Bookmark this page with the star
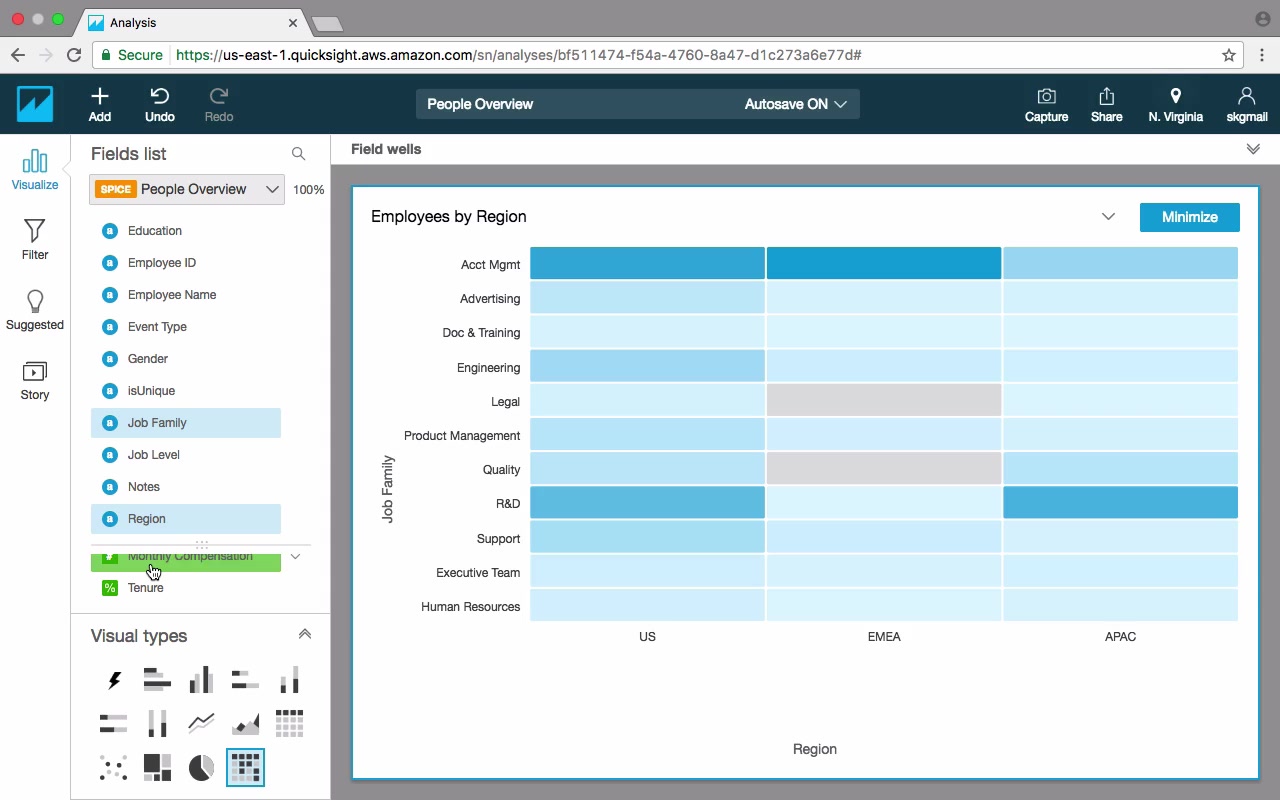The image size is (1280, 800). [1229, 55]
